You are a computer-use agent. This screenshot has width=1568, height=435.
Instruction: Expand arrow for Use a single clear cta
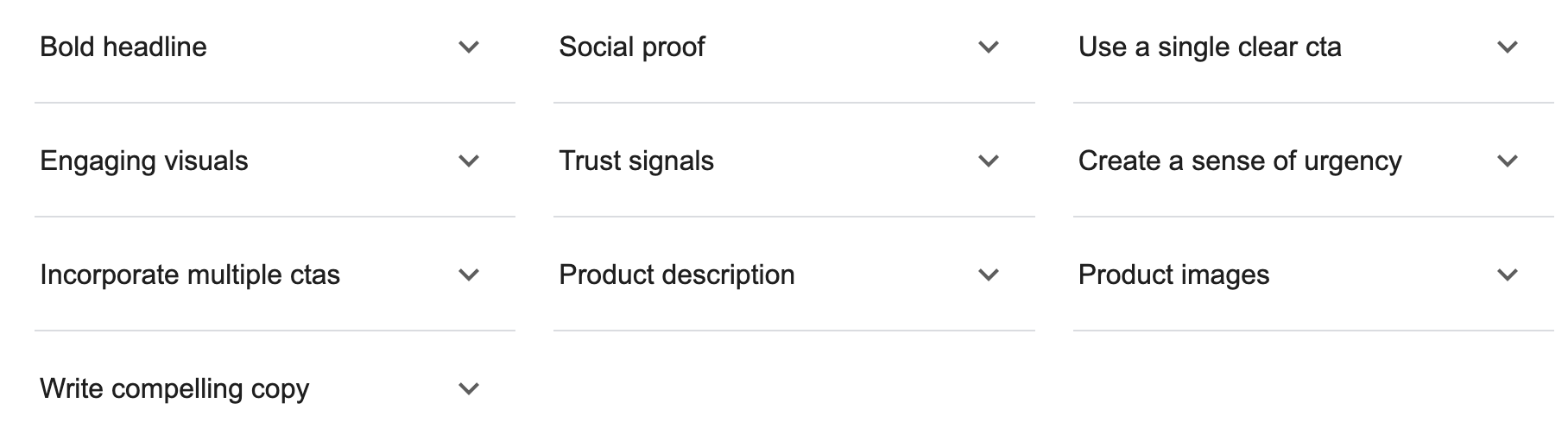tap(1508, 47)
